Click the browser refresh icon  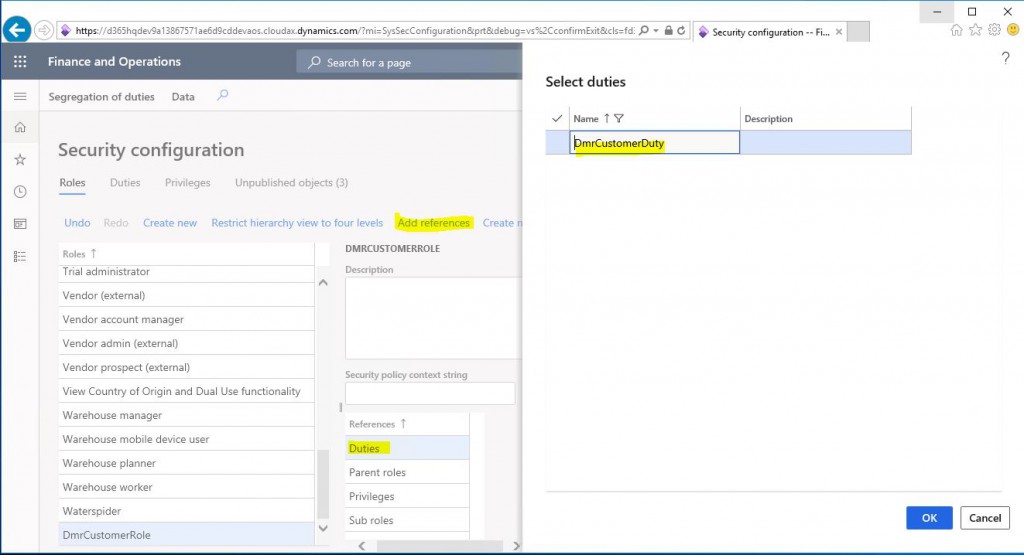[681, 30]
